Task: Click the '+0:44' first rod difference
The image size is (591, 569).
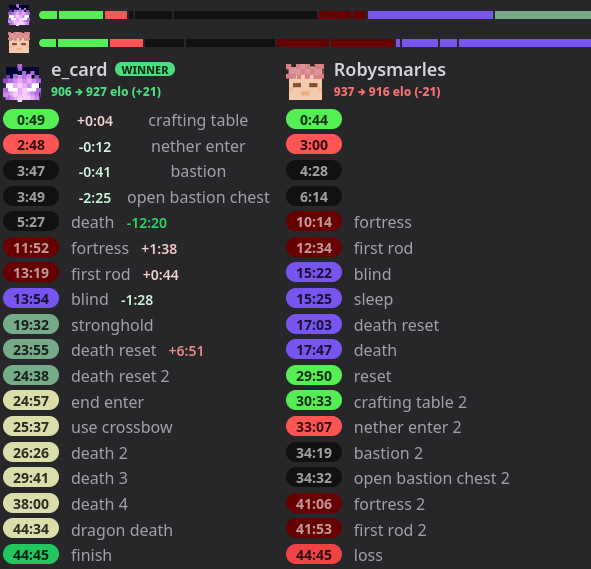Action: [x=161, y=275]
